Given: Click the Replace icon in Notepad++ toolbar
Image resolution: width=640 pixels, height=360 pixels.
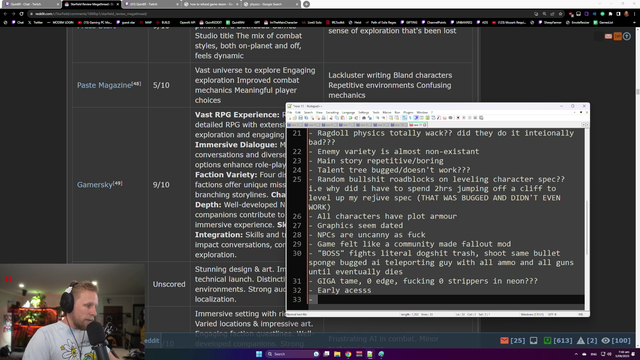Looking at the screenshot, I should click(370, 118).
